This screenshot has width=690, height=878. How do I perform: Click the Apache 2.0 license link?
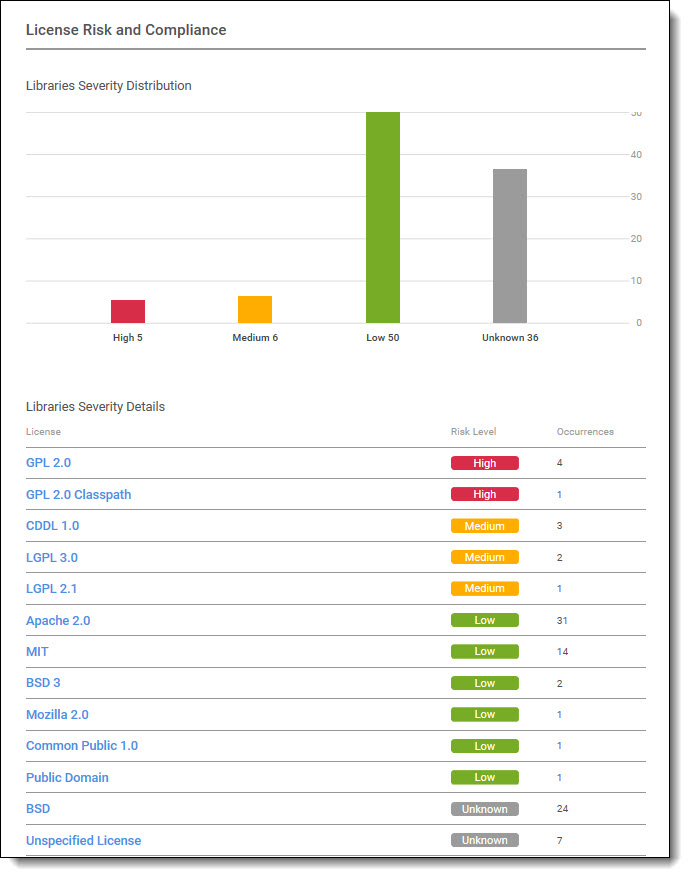point(58,621)
